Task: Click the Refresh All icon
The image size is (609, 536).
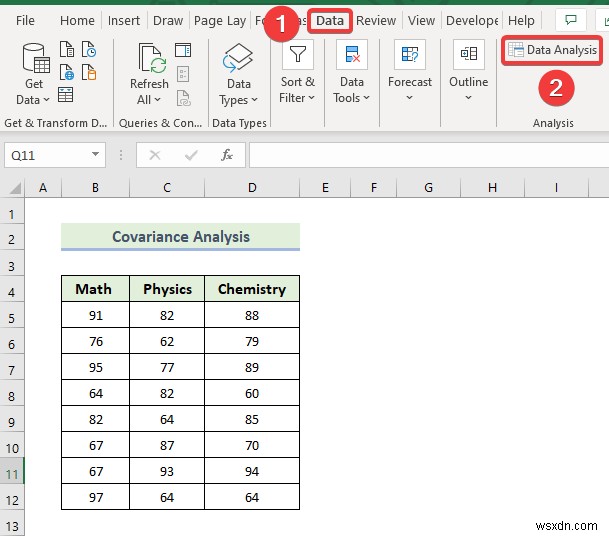Action: coord(152,59)
